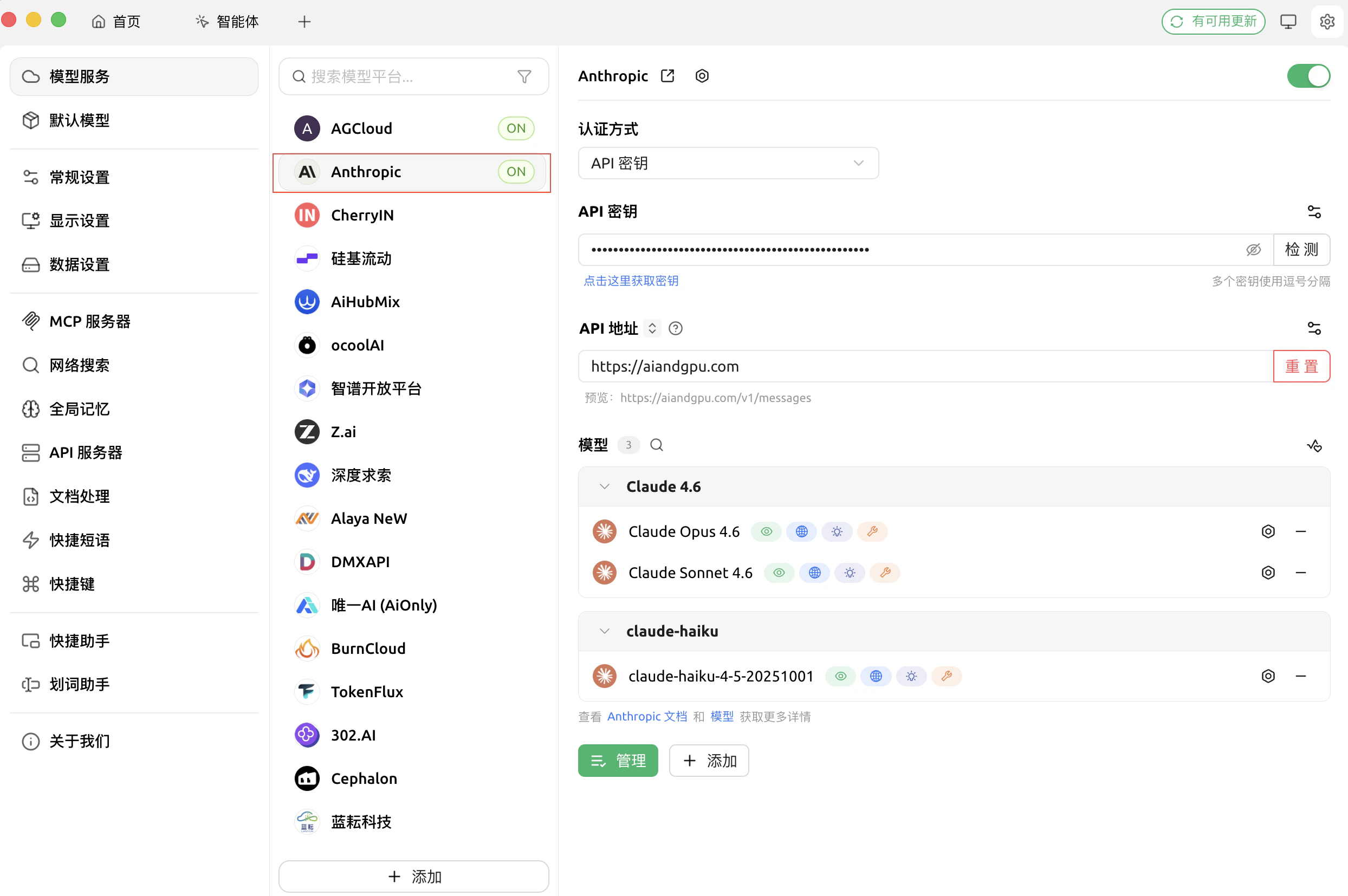Click the filter icon in provider search
1348x896 pixels.
pyautogui.click(x=524, y=76)
